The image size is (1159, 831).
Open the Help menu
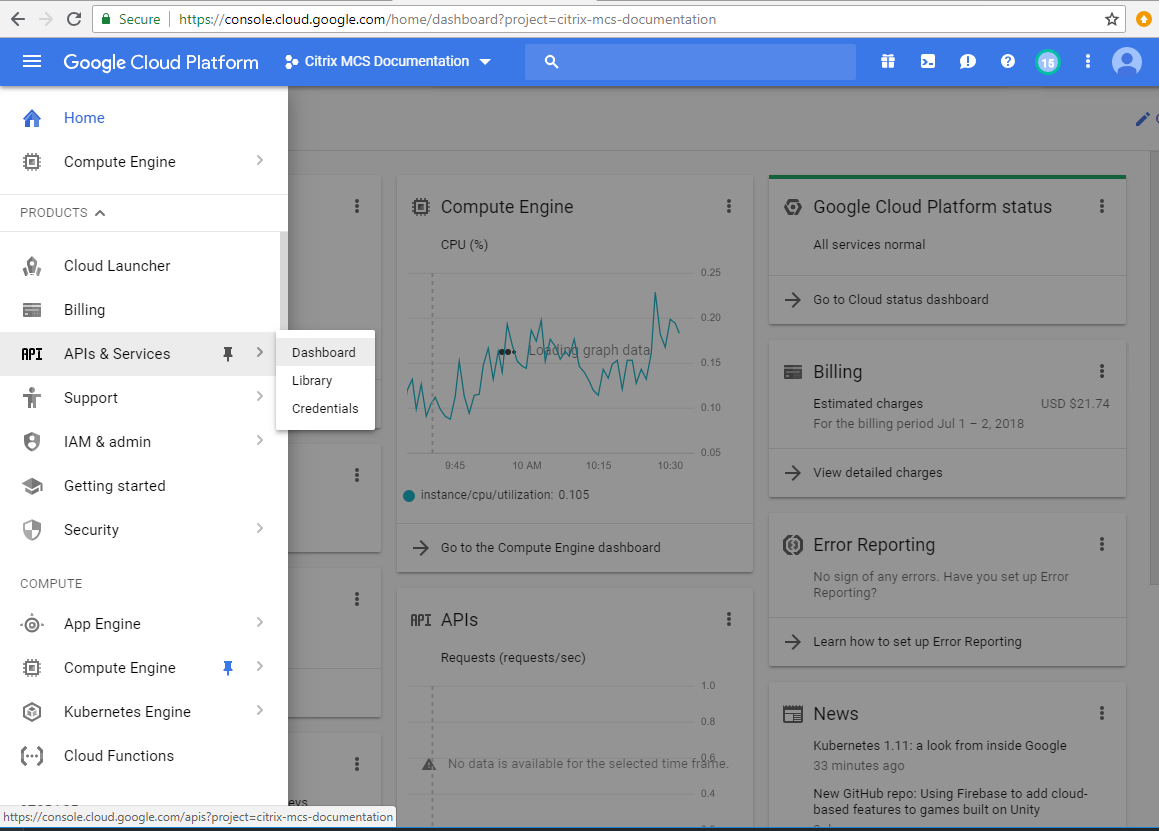(x=1007, y=61)
